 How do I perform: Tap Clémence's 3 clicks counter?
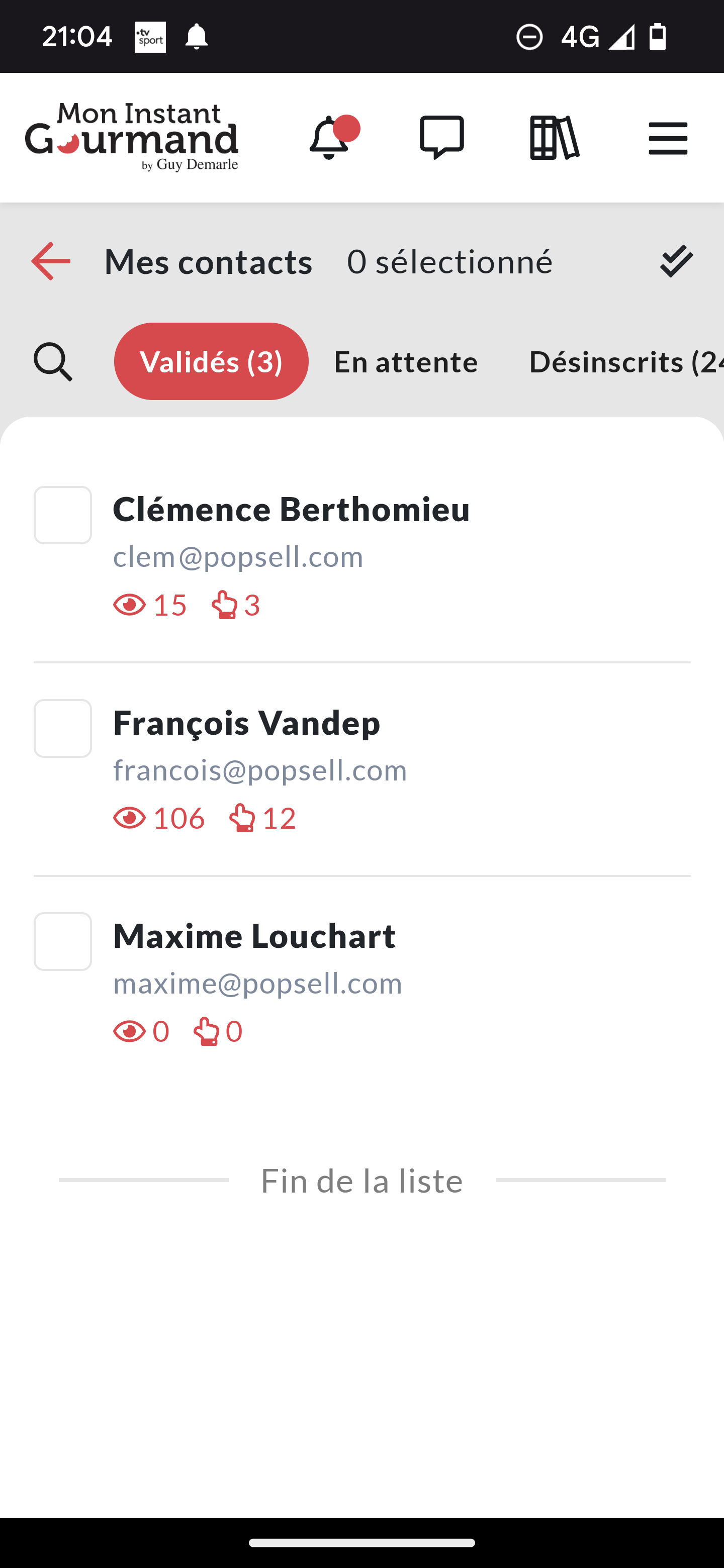coord(236,605)
